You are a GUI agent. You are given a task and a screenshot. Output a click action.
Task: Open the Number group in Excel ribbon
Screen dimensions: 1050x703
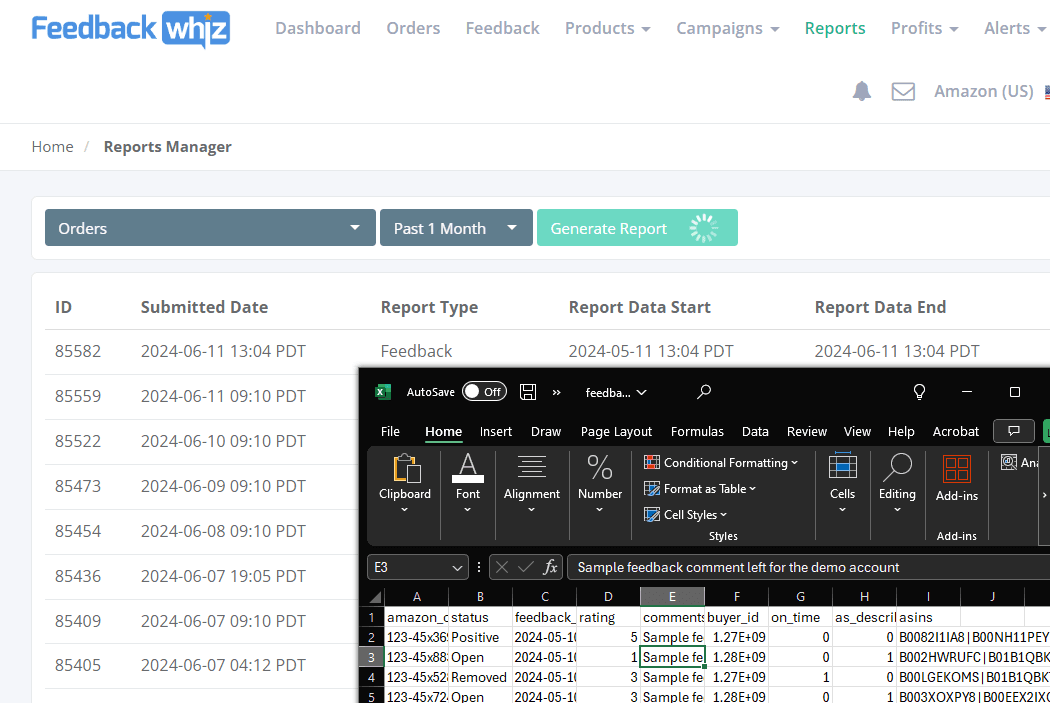tap(600, 484)
